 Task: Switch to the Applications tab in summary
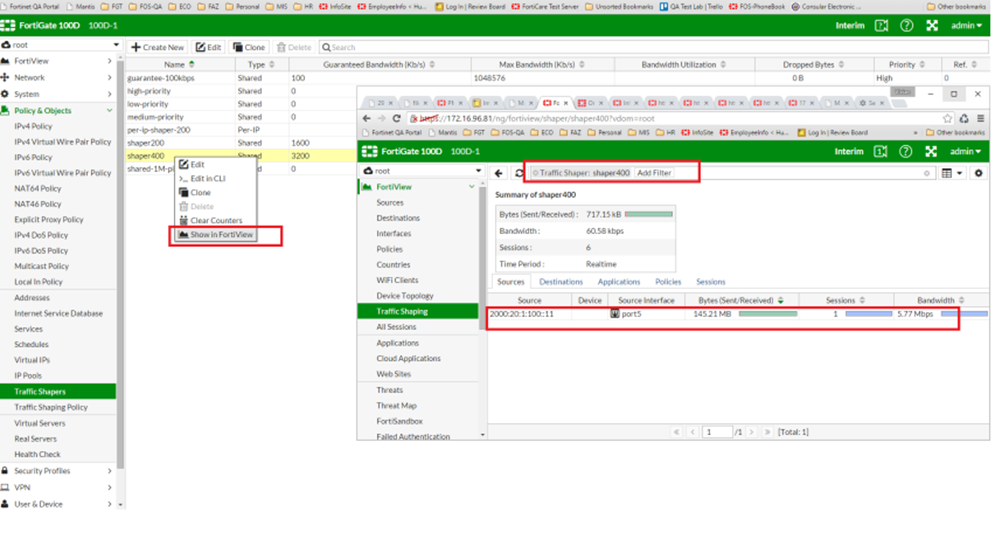[x=619, y=282]
